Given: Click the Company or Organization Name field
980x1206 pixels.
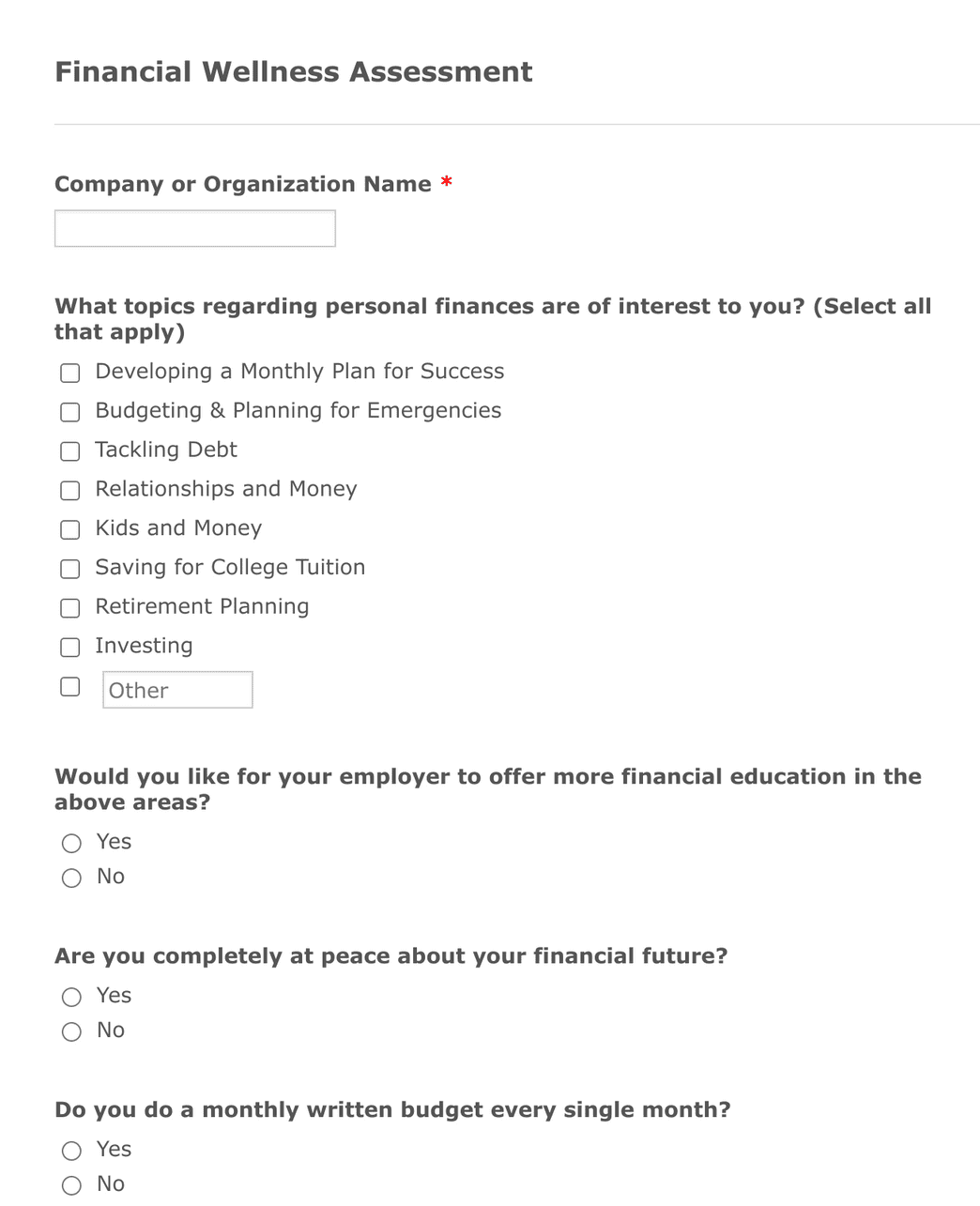Looking at the screenshot, I should [194, 228].
